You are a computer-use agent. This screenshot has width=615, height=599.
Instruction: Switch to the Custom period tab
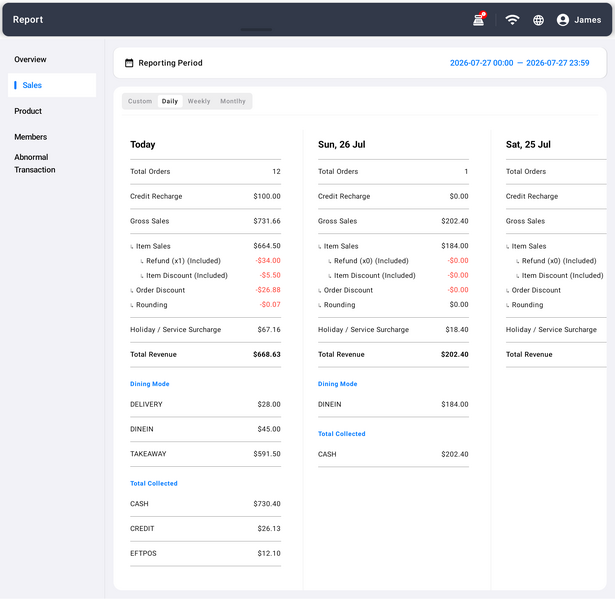140,101
